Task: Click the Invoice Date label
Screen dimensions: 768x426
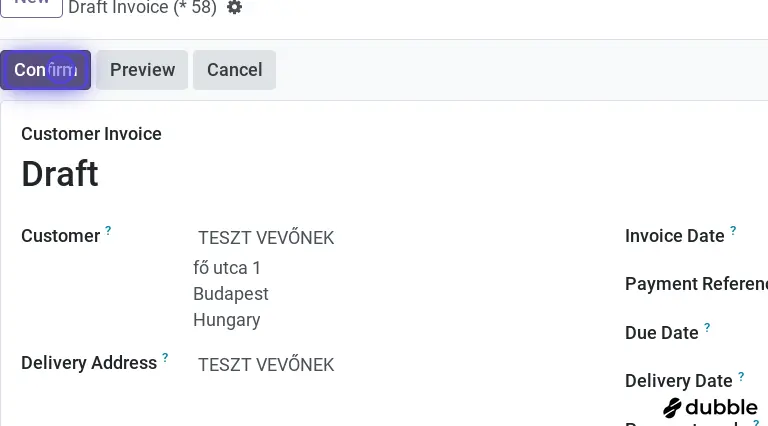Action: [674, 236]
